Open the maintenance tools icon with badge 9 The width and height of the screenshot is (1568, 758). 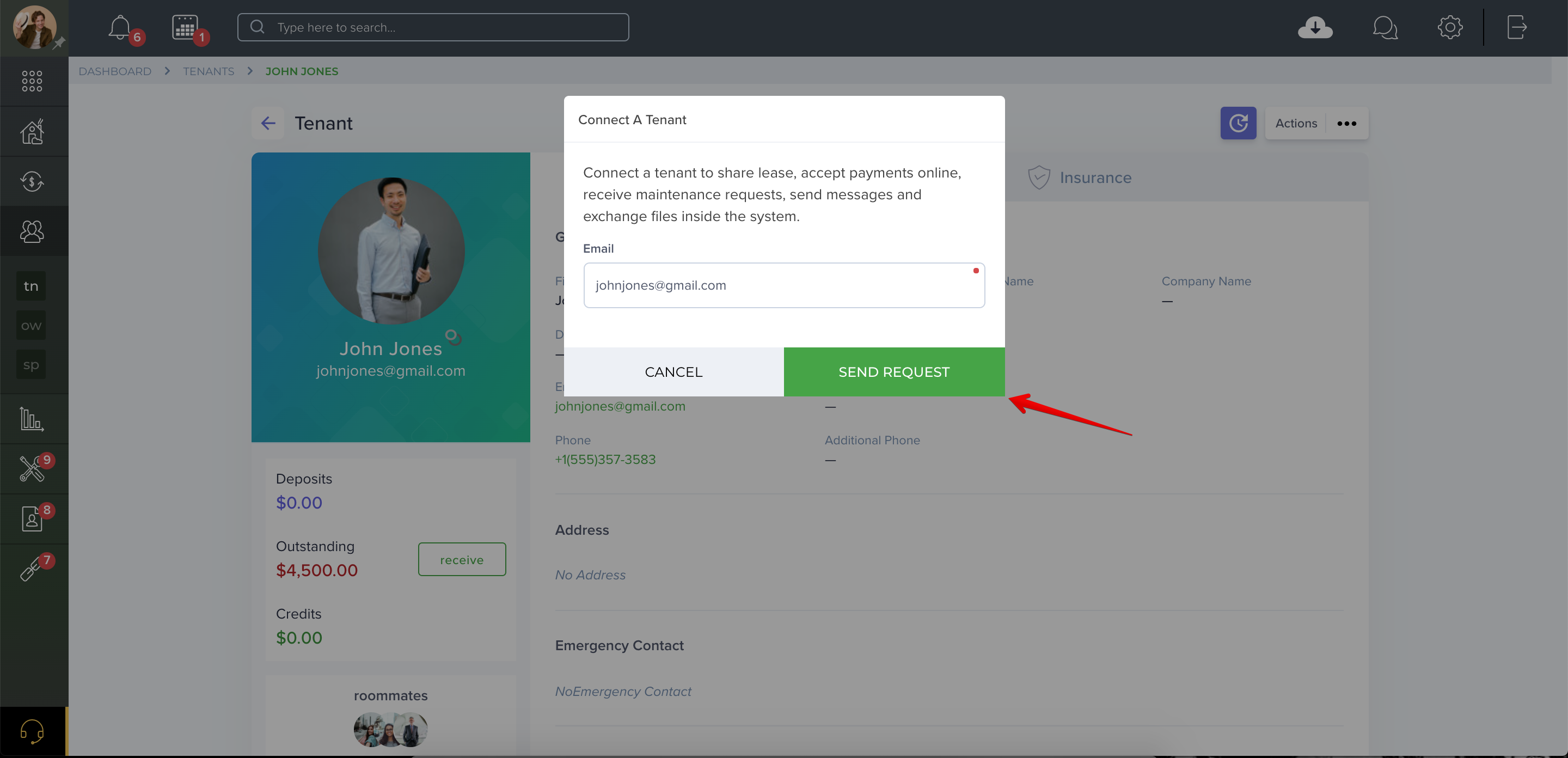[32, 469]
